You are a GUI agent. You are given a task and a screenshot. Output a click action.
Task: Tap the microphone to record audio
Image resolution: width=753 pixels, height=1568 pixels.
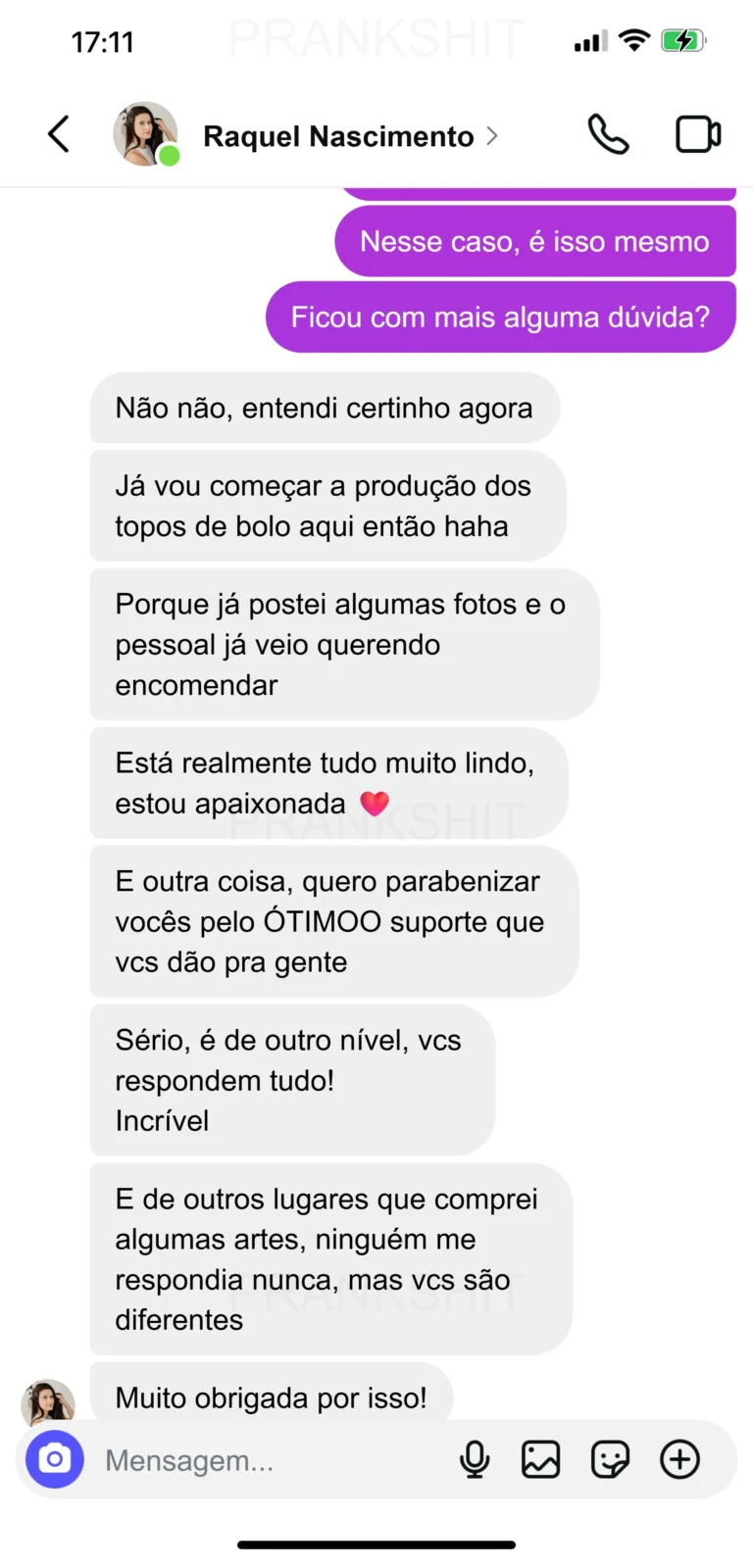click(x=475, y=1459)
